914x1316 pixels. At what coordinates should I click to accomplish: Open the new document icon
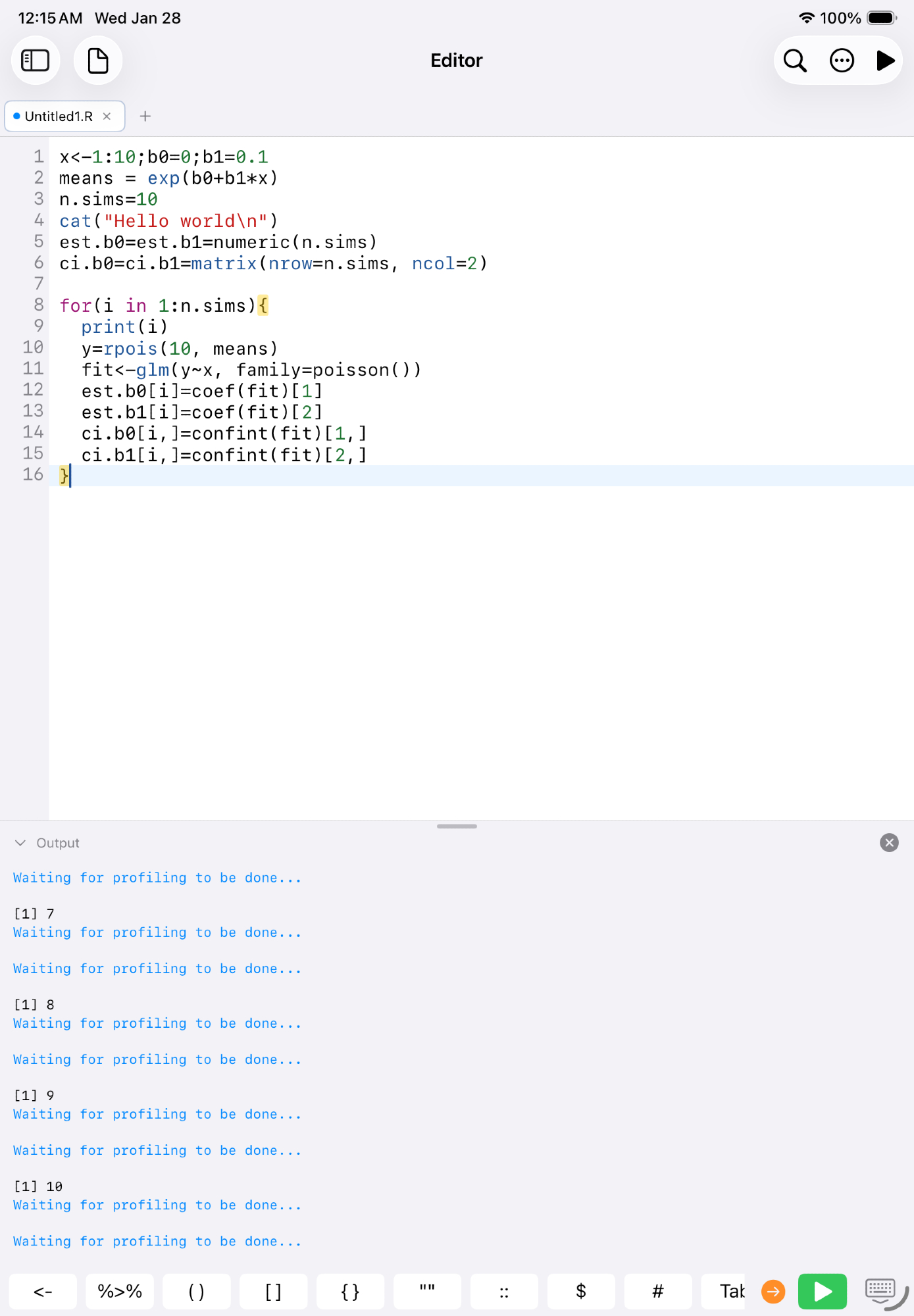tap(98, 61)
